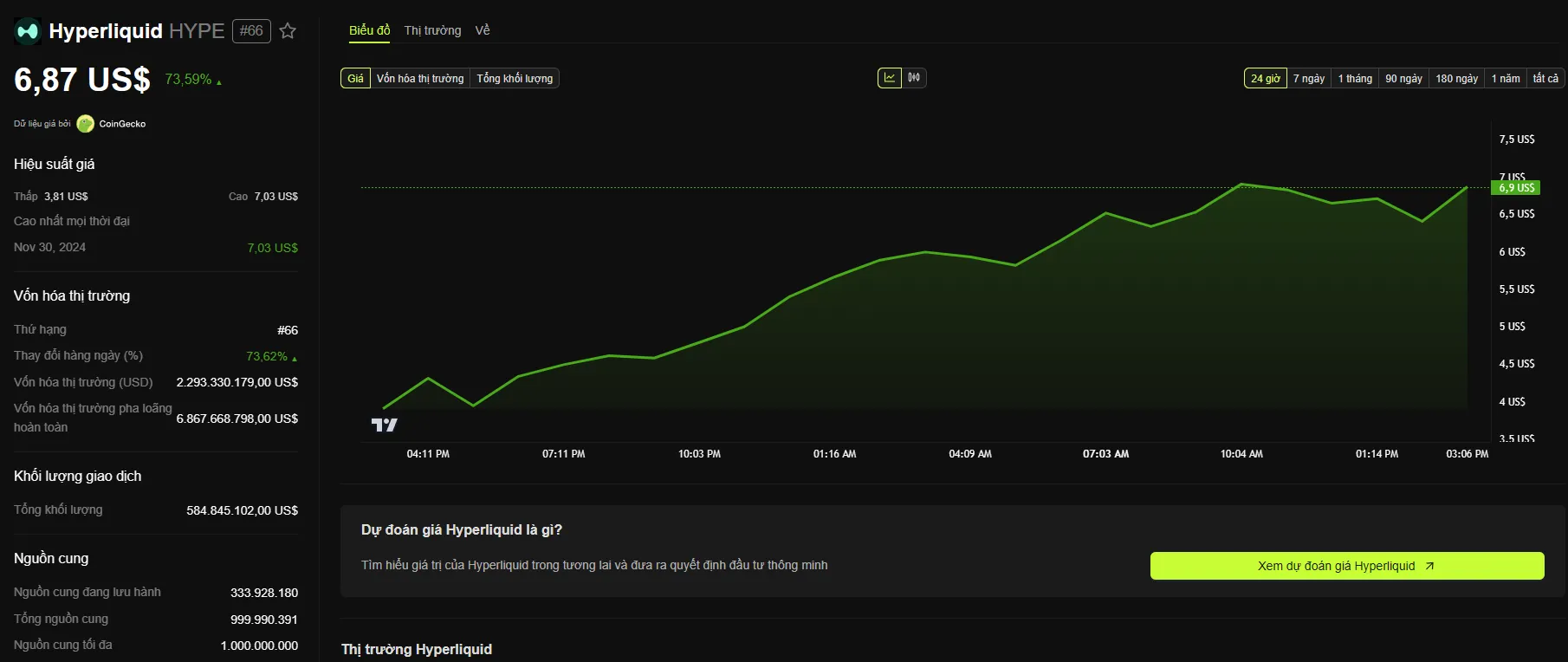Click the 73,59% price change value
This screenshot has height=662, width=1568.
pyautogui.click(x=188, y=79)
